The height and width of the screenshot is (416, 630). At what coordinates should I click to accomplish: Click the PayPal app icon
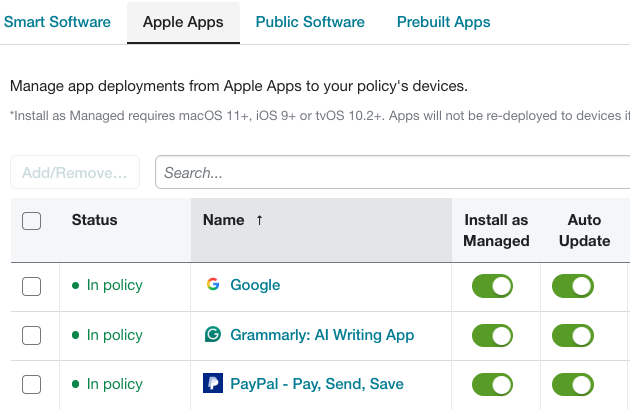[x=213, y=383]
